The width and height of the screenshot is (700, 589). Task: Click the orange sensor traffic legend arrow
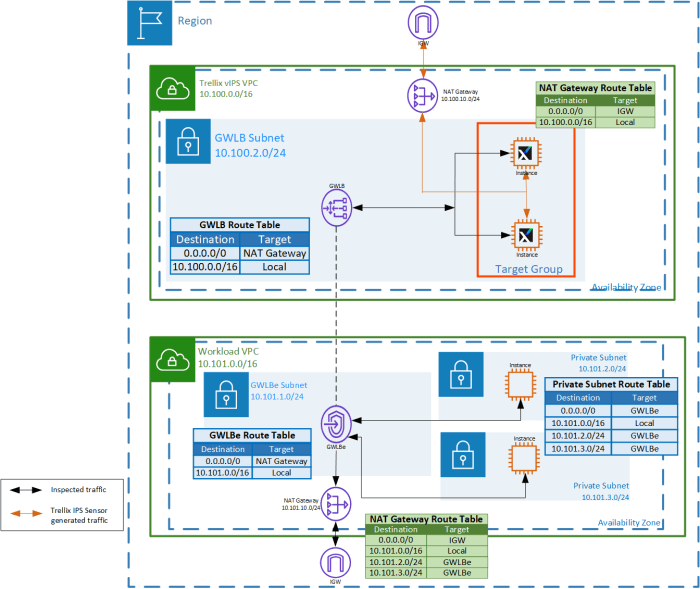click(x=26, y=514)
